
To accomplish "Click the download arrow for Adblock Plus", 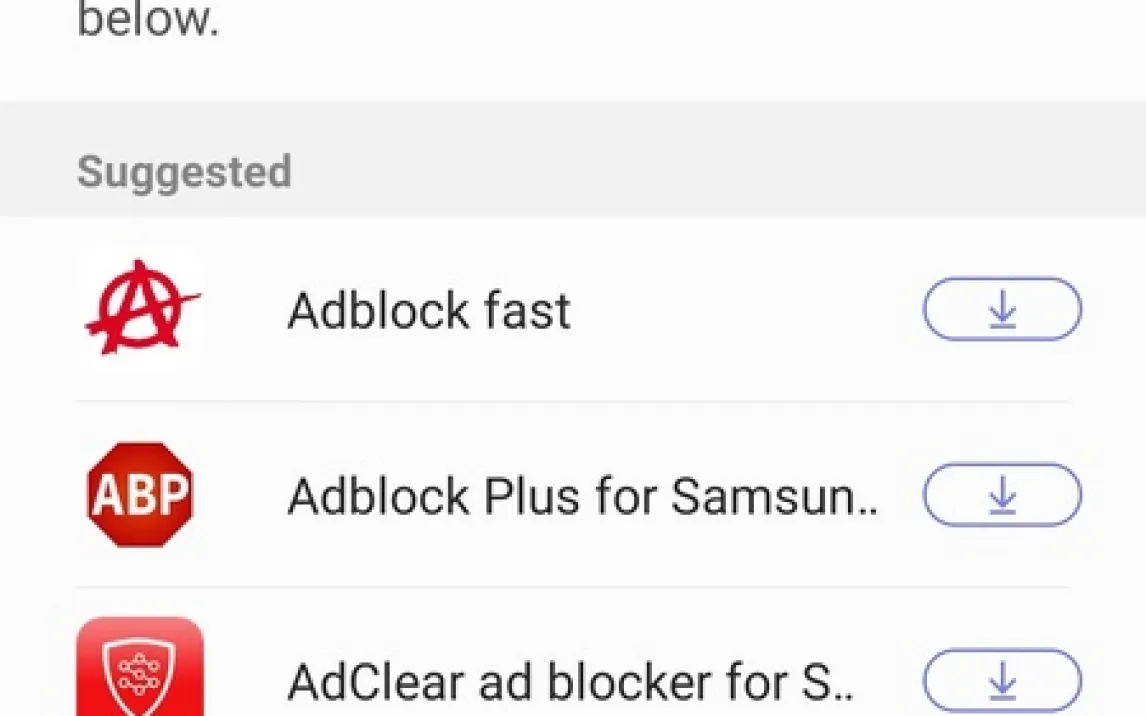I will tap(1001, 495).
